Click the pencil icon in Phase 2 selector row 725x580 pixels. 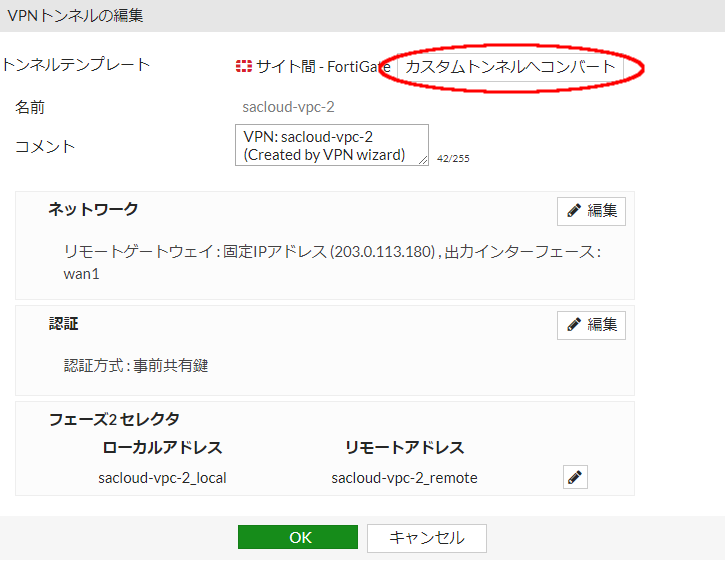point(575,478)
